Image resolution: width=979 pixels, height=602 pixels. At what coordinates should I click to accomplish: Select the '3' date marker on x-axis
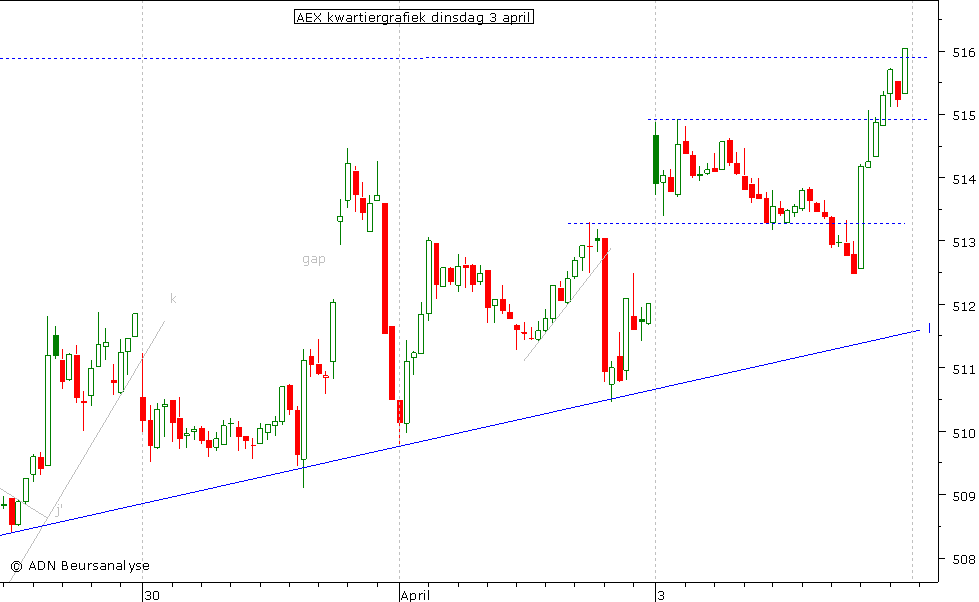[661, 595]
